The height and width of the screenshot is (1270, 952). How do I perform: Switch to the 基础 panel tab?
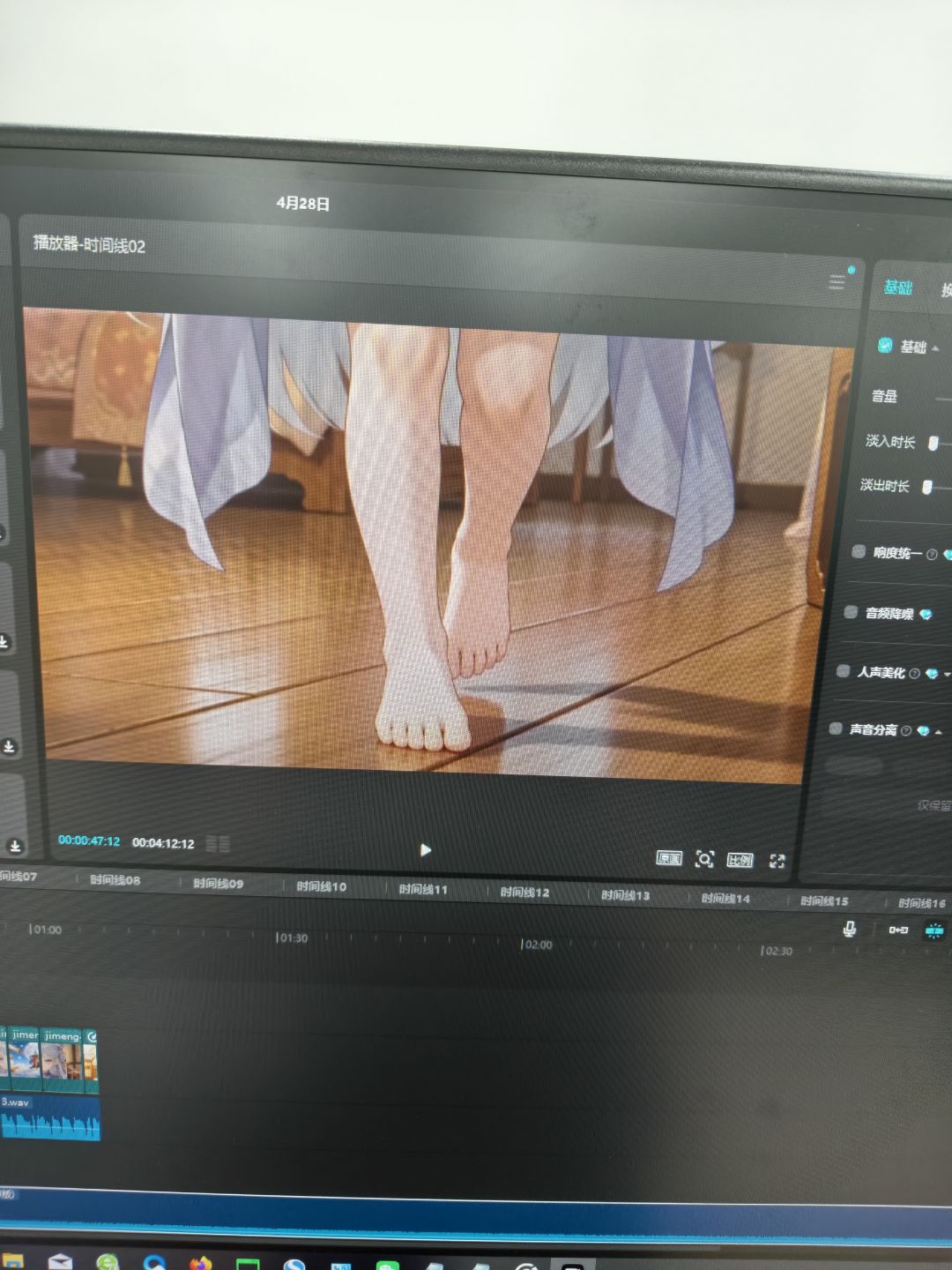point(898,288)
